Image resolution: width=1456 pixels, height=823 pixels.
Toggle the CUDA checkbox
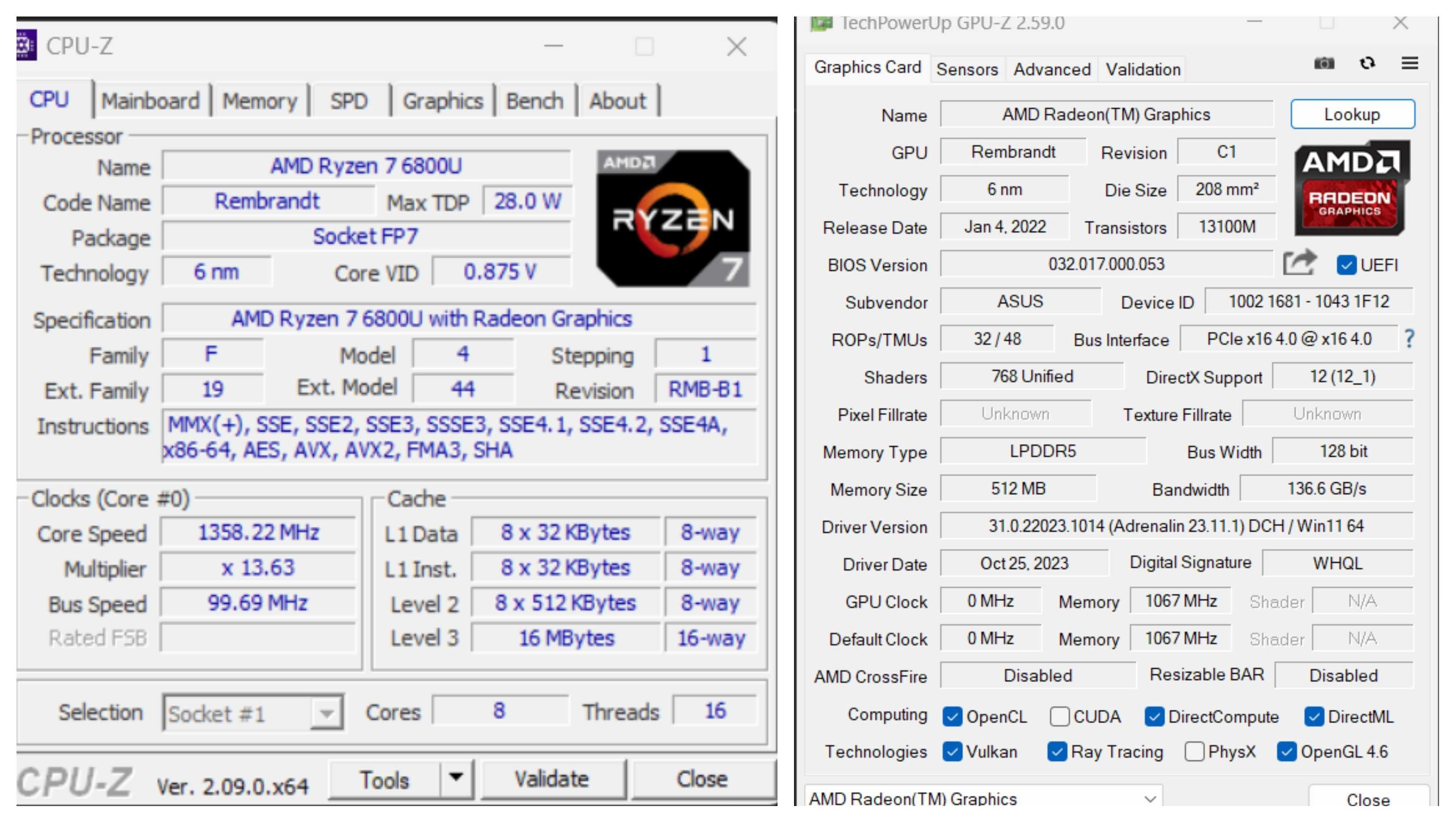(1059, 717)
